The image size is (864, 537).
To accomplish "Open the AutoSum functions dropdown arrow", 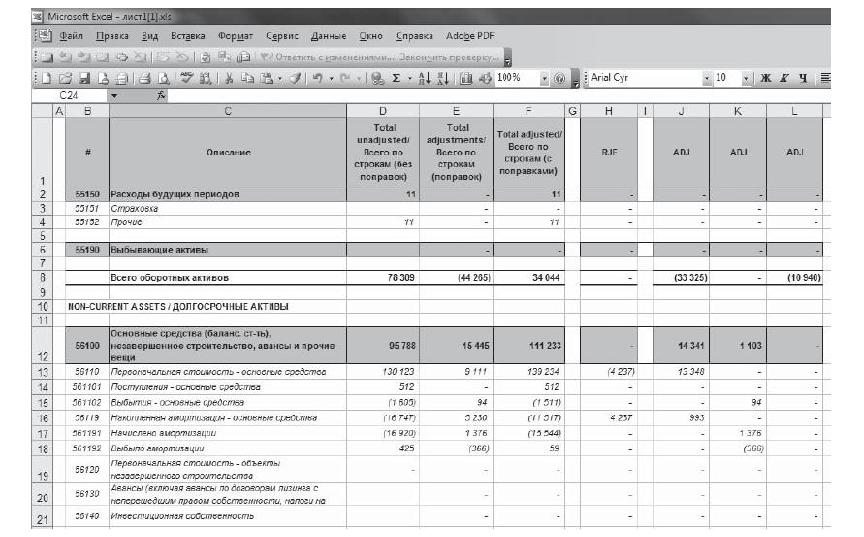I will coord(409,79).
